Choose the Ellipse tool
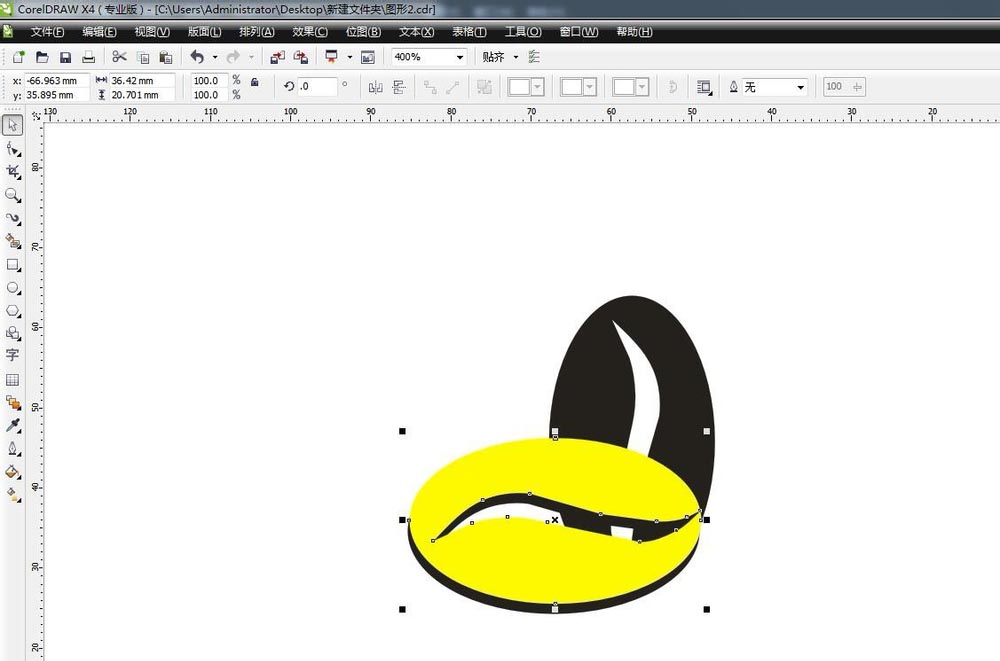 pos(13,288)
